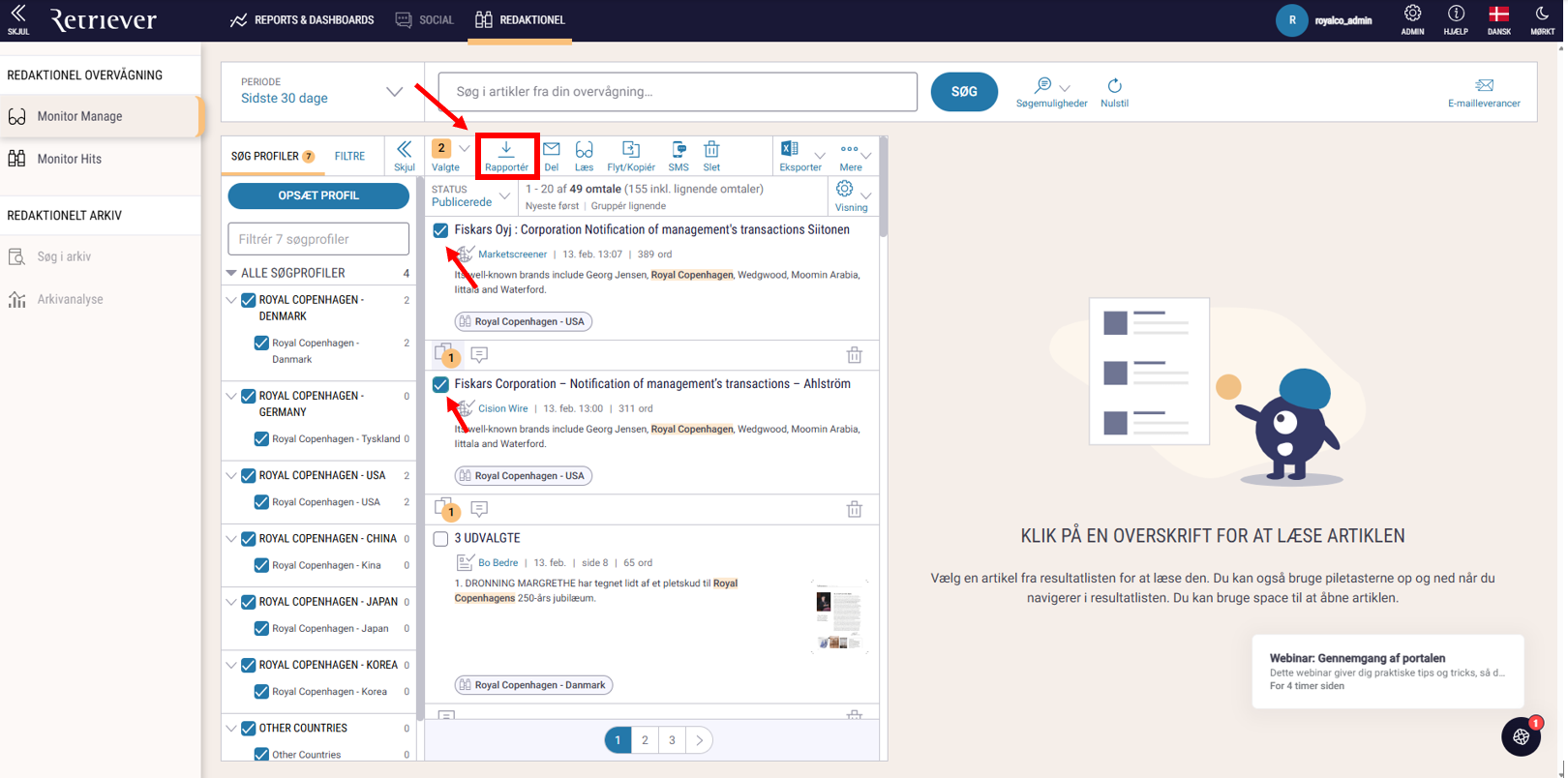
Task: Click the Nulstil reset icon
Action: pos(1115,85)
